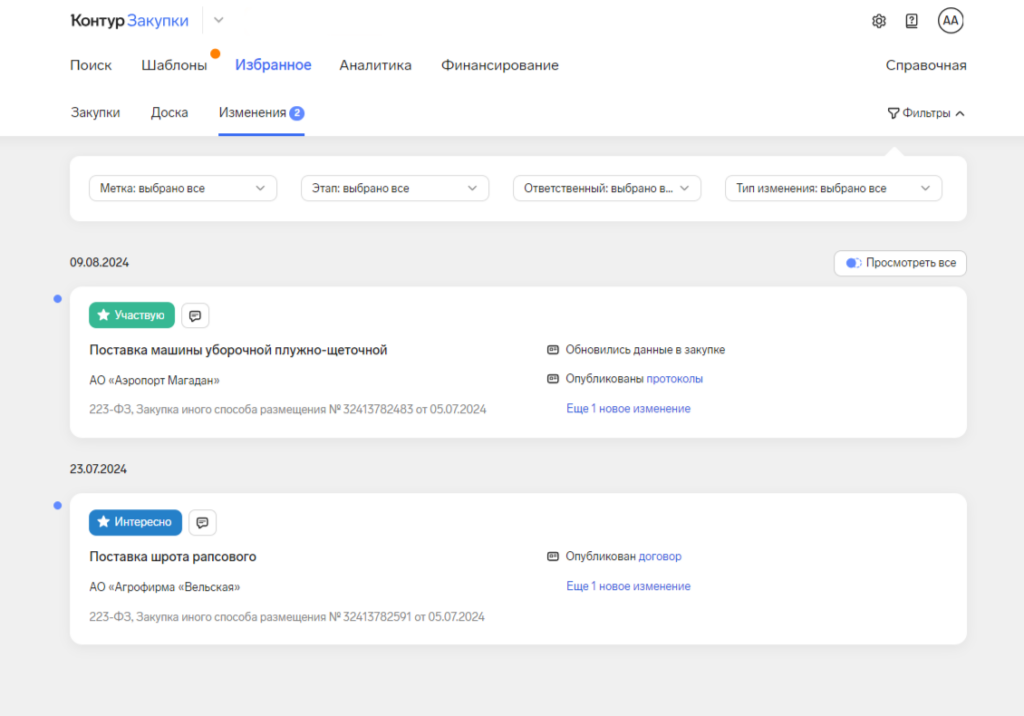
Task: Open the договор link
Action: (x=659, y=556)
